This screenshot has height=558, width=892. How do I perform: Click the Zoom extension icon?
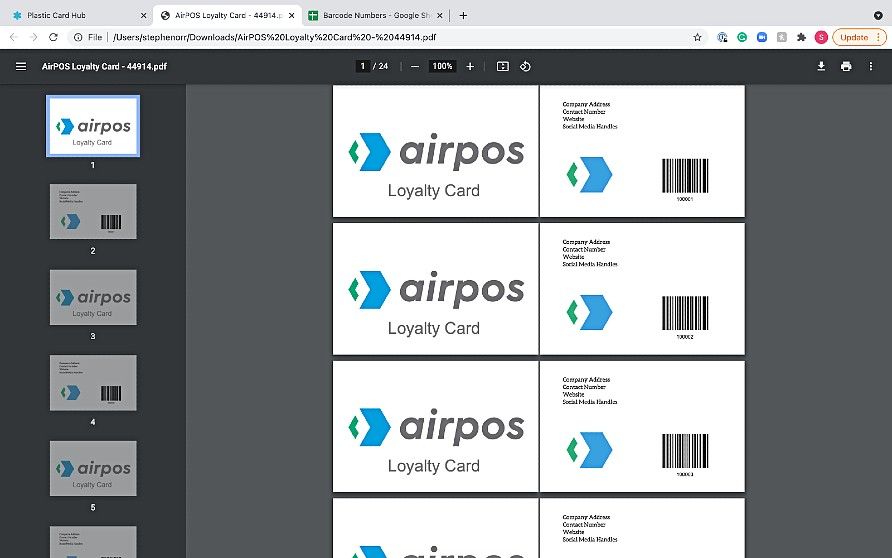[x=762, y=37]
